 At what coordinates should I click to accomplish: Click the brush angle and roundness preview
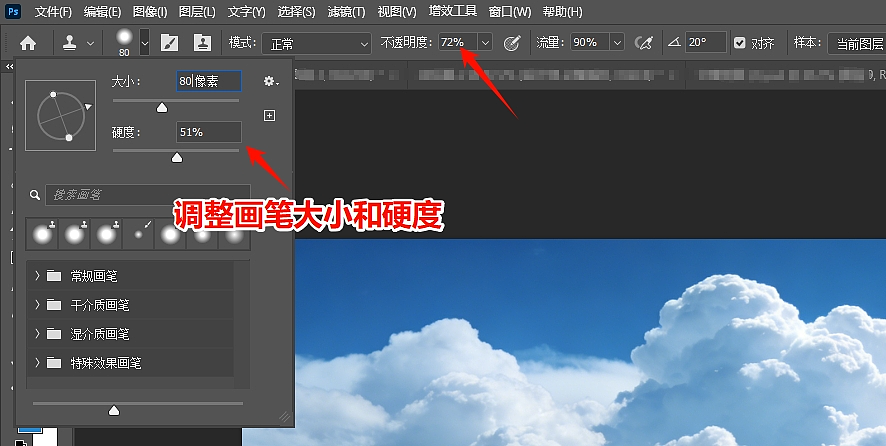pos(60,115)
